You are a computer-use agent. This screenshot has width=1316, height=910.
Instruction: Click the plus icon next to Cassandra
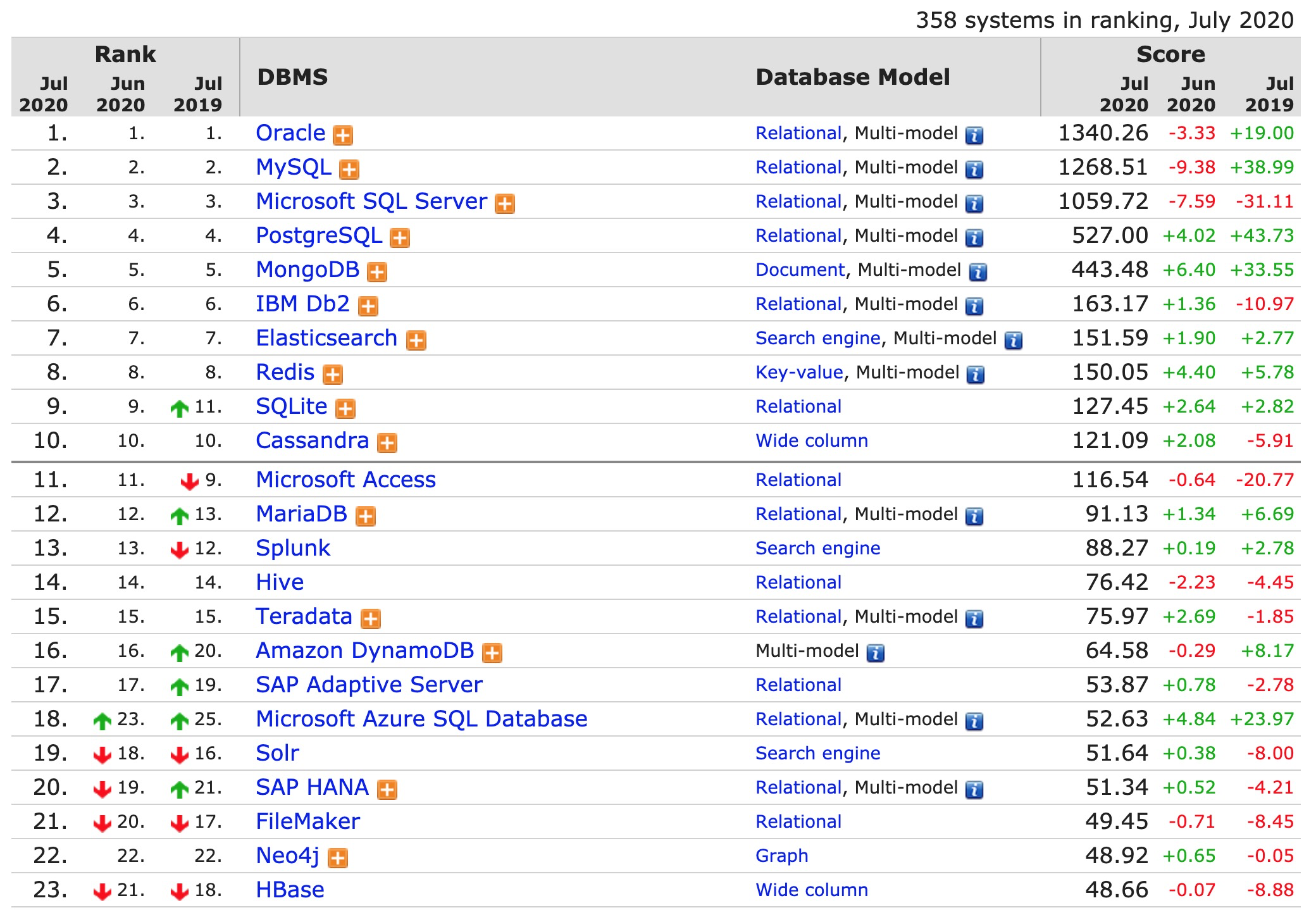click(387, 442)
